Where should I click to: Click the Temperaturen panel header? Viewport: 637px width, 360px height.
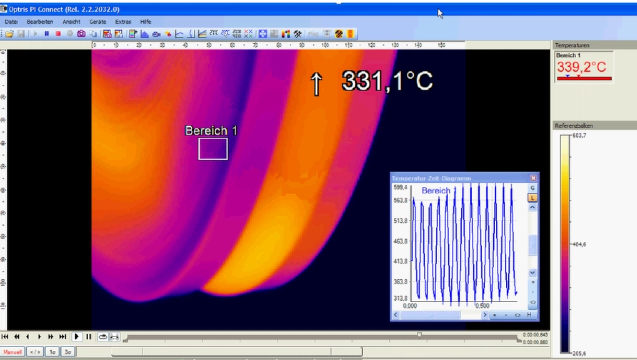[594, 45]
